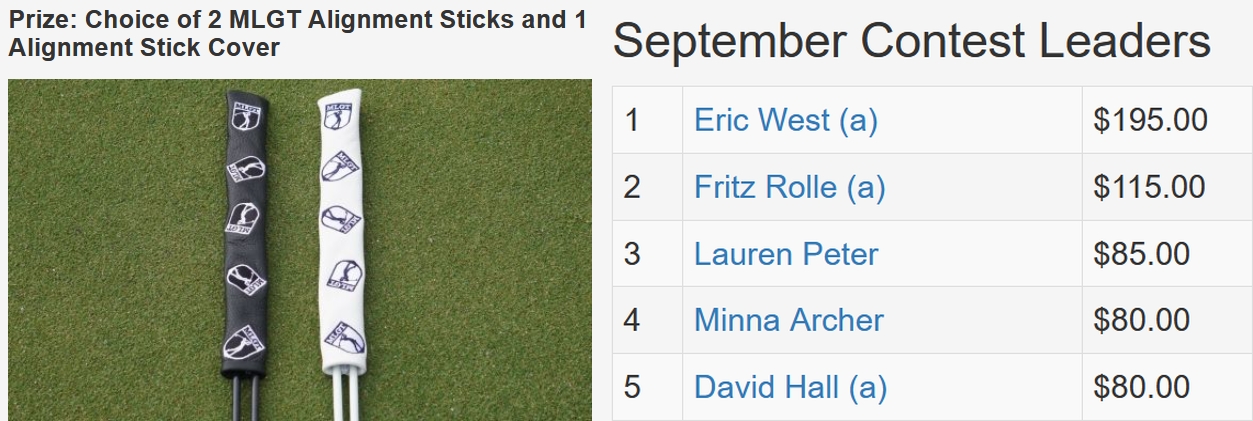Click rank number 3 in leaders table
1253x421 pixels.
pos(631,254)
